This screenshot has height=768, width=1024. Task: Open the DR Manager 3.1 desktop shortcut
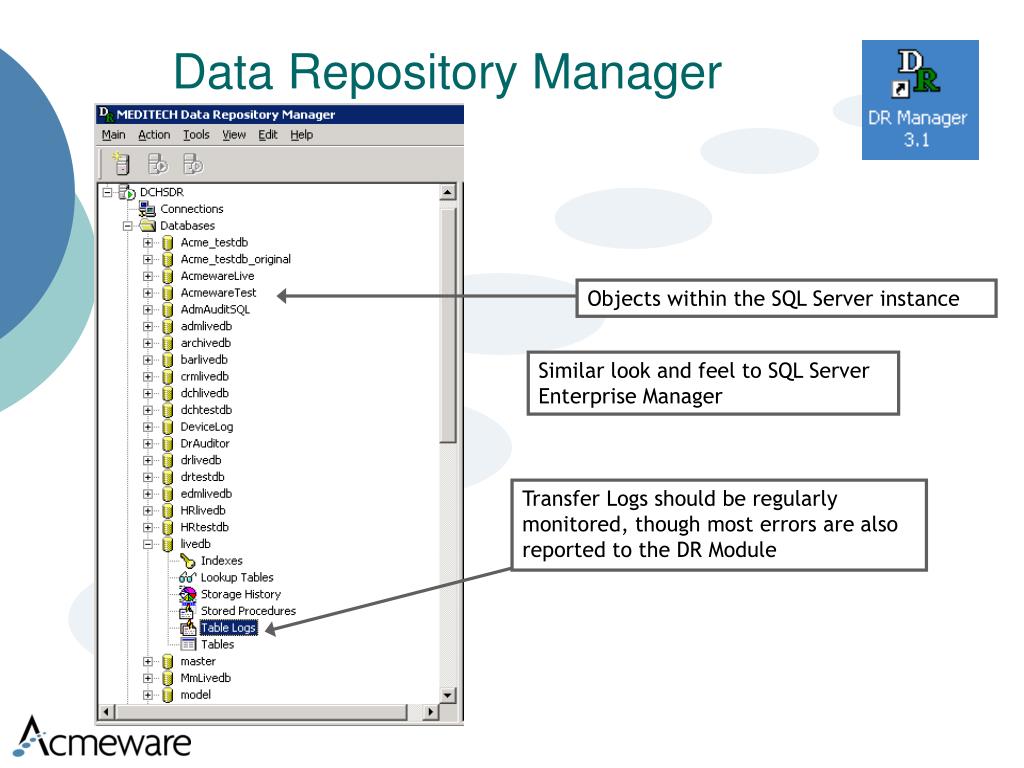(920, 99)
